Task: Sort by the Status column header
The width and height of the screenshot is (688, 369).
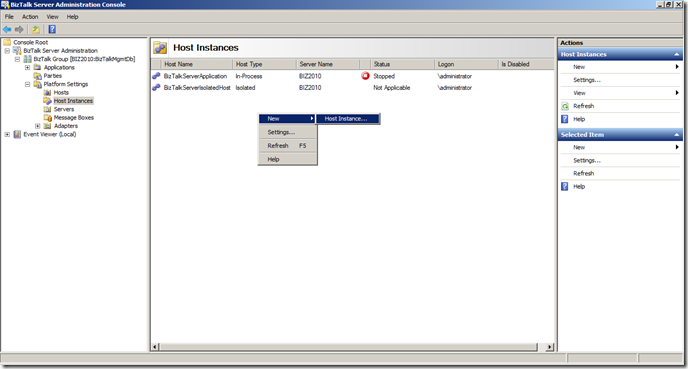Action: (x=402, y=64)
